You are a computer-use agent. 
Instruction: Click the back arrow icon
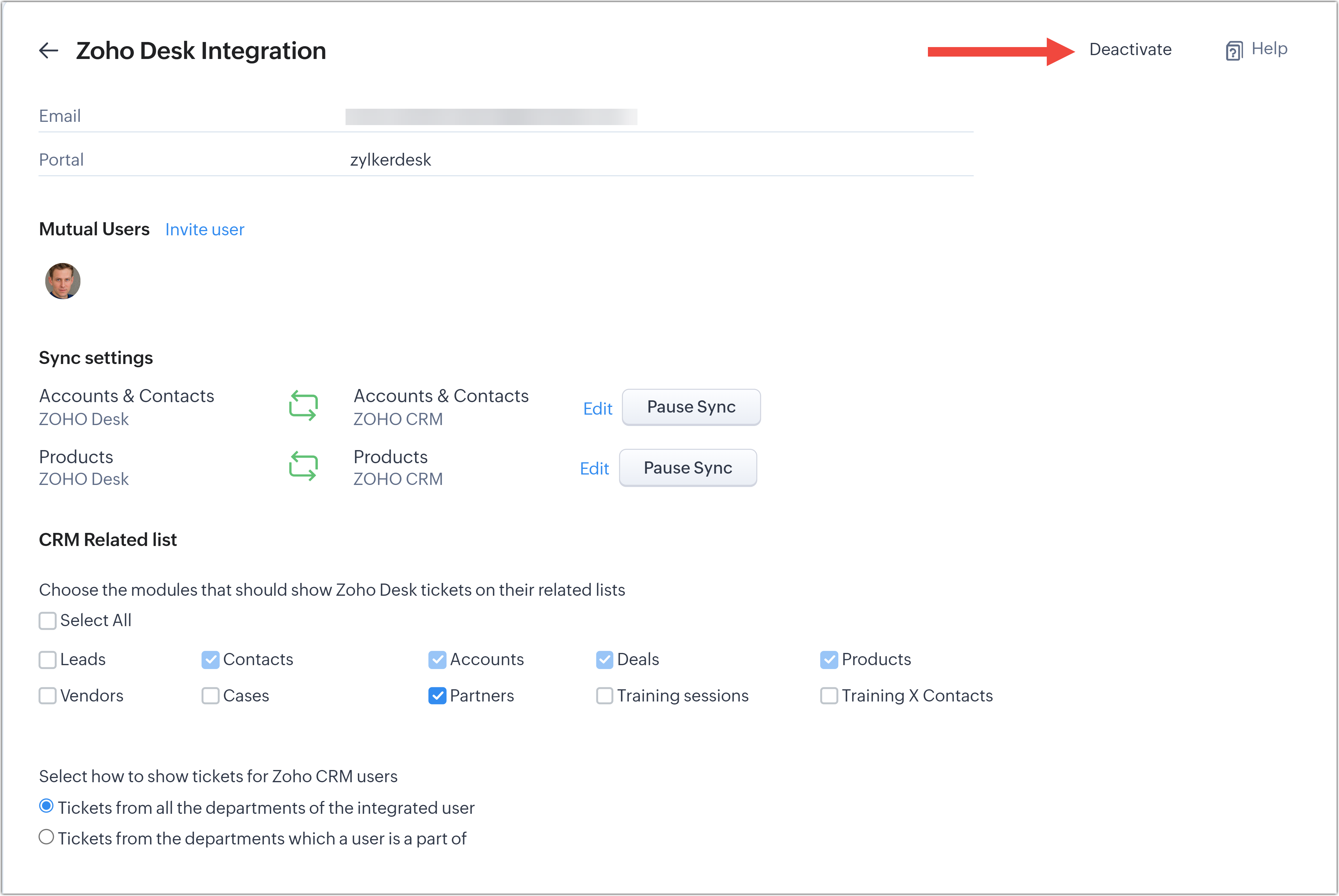pyautogui.click(x=49, y=51)
